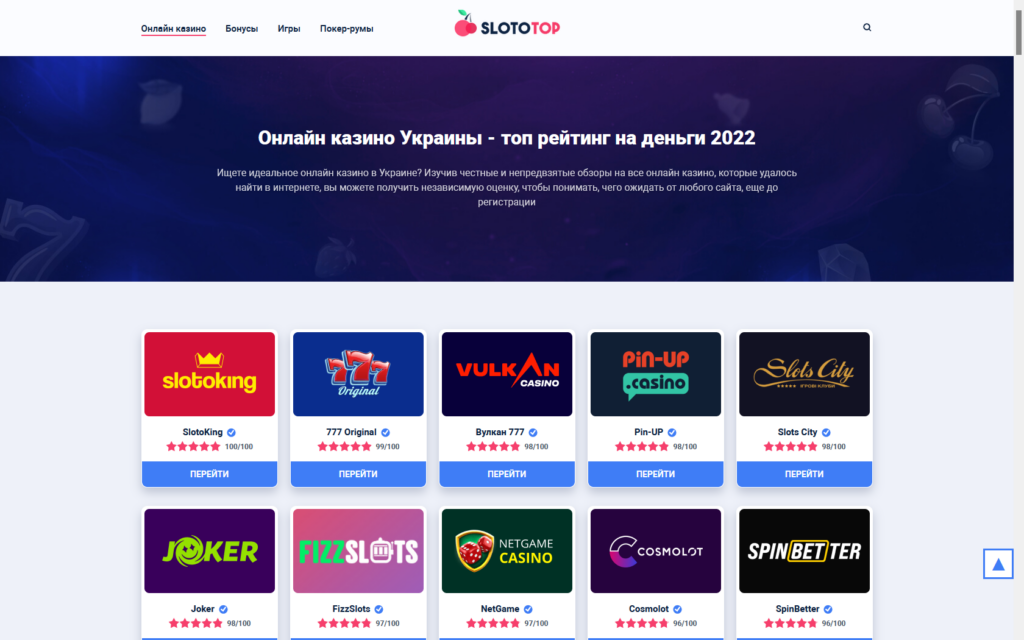The height and width of the screenshot is (640, 1024).
Task: Click the Slots City verified badge
Action: (x=826, y=432)
